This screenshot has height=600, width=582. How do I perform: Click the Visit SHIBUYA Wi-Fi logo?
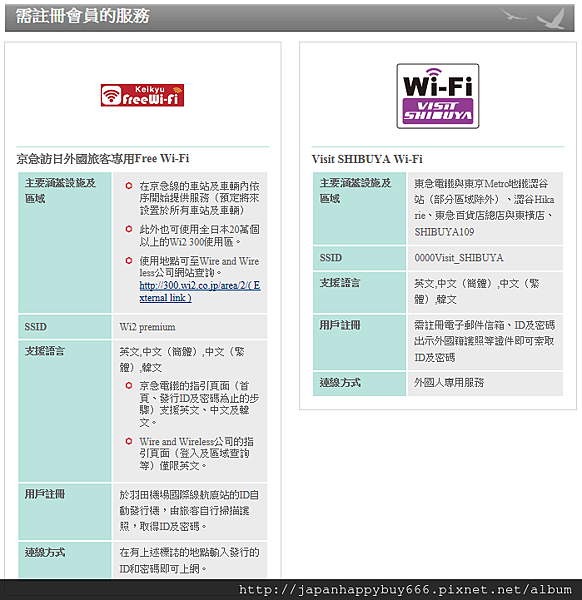point(438,96)
